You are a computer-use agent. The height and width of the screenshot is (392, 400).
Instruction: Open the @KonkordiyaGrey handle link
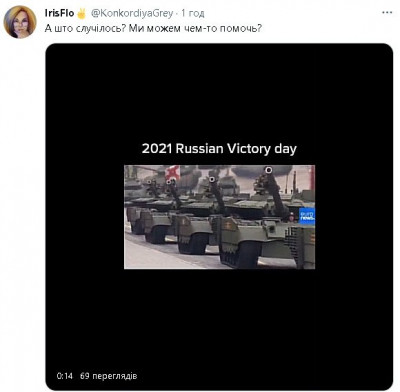point(132,13)
